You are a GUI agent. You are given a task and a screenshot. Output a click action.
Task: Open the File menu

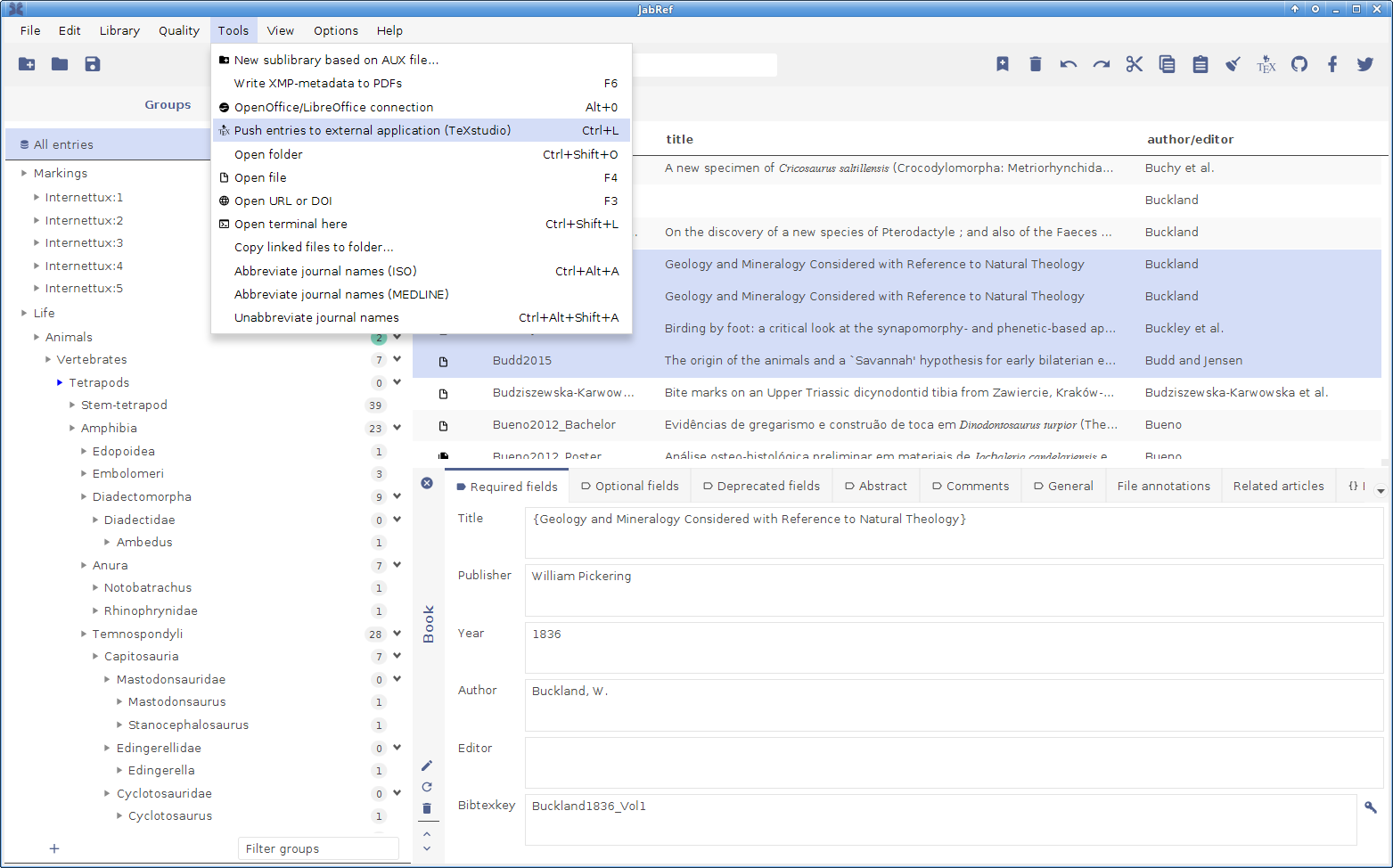pyautogui.click(x=30, y=30)
